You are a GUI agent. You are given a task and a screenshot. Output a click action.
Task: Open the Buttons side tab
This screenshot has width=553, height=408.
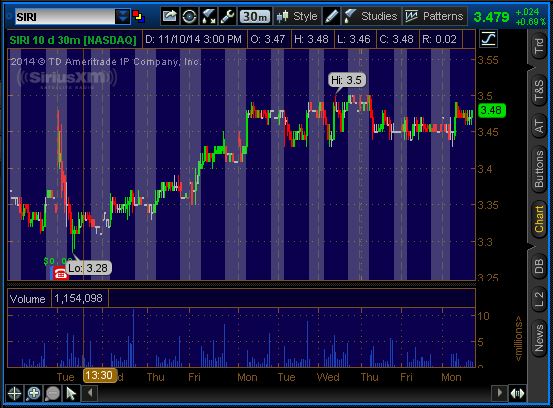point(539,169)
